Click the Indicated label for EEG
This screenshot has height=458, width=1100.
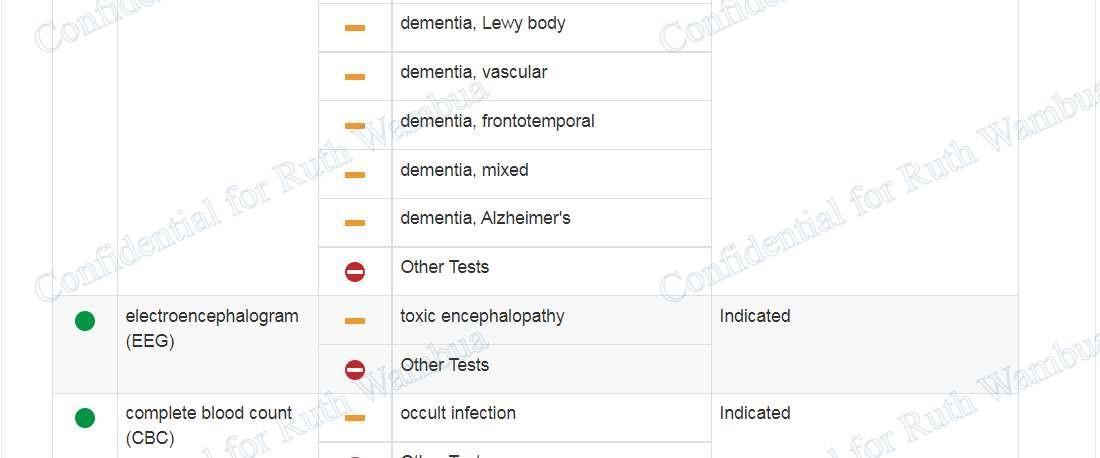click(x=755, y=316)
